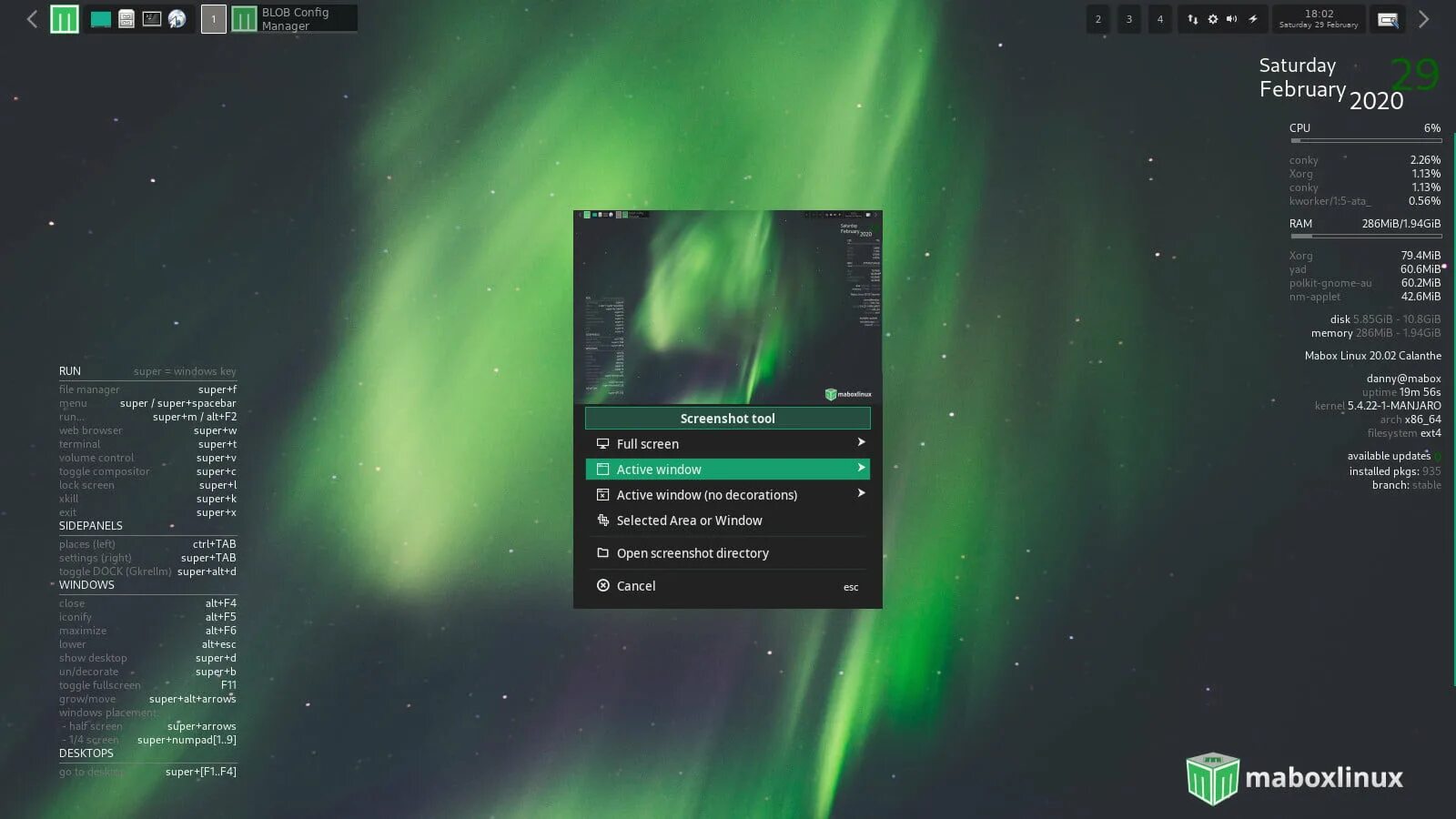Choose Full screen screenshot option
Viewport: 1456px width, 819px height.
[x=728, y=444]
